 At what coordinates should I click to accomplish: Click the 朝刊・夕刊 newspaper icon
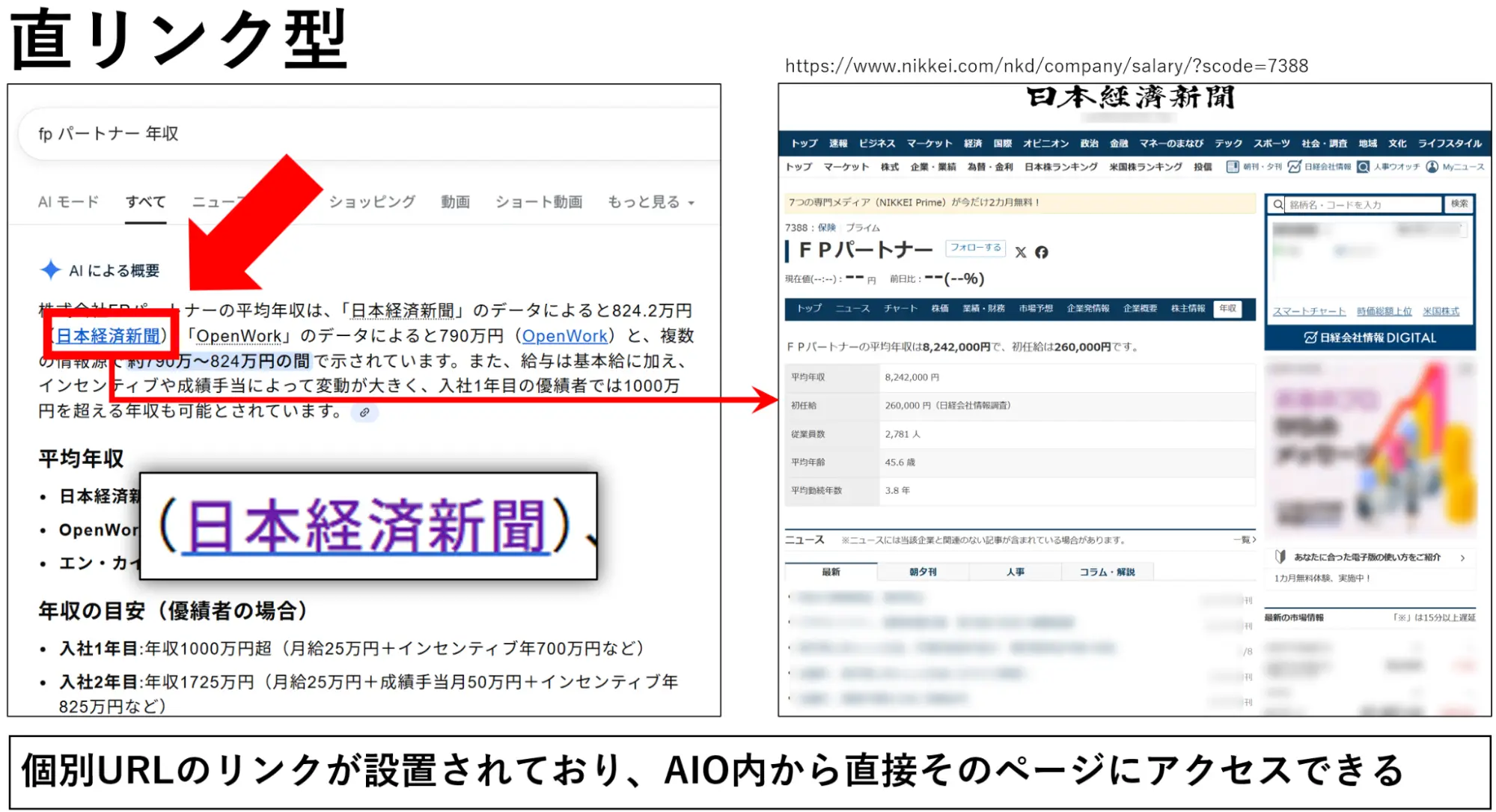tap(1232, 166)
